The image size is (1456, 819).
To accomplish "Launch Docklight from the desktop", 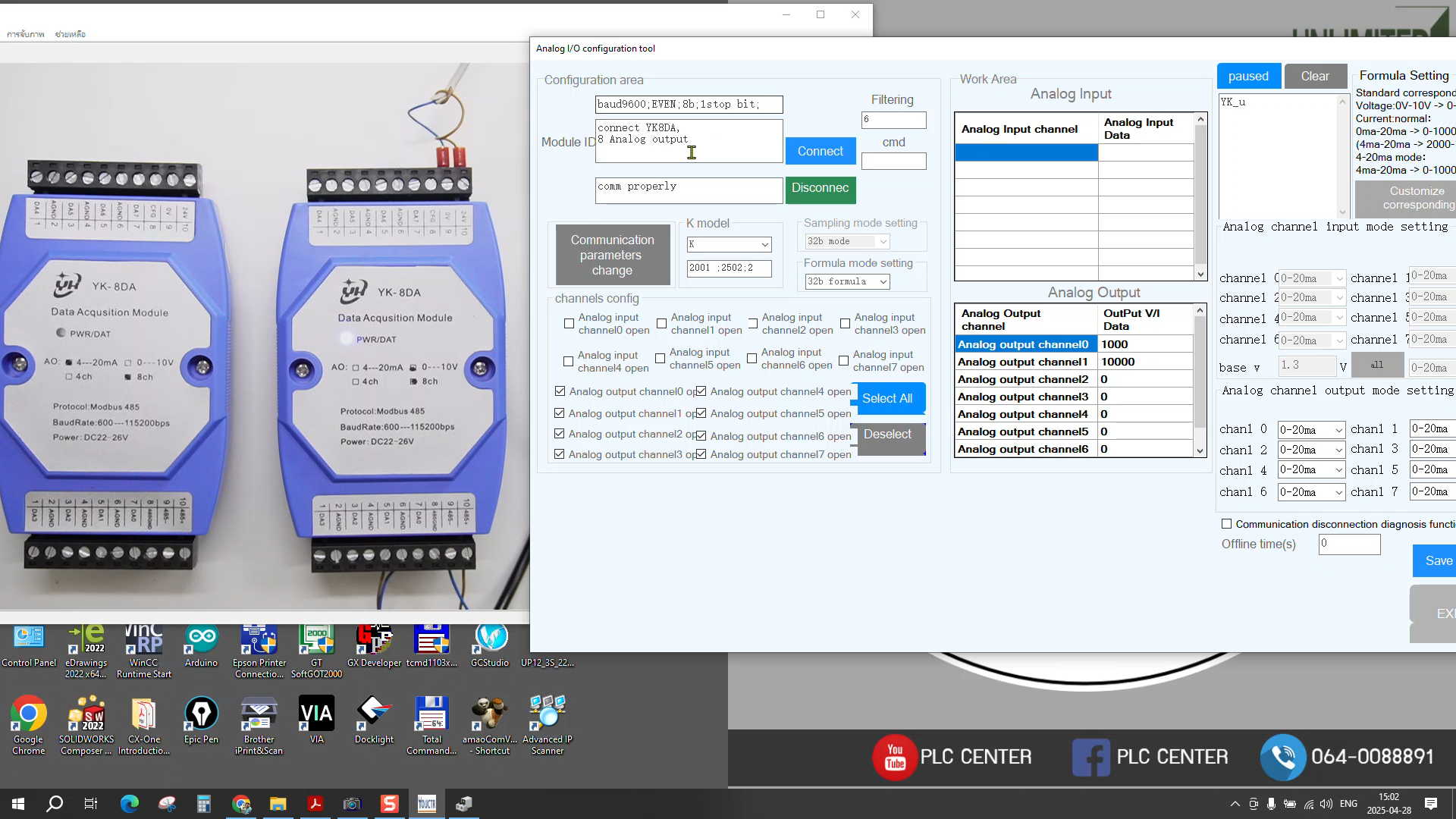I will click(374, 713).
